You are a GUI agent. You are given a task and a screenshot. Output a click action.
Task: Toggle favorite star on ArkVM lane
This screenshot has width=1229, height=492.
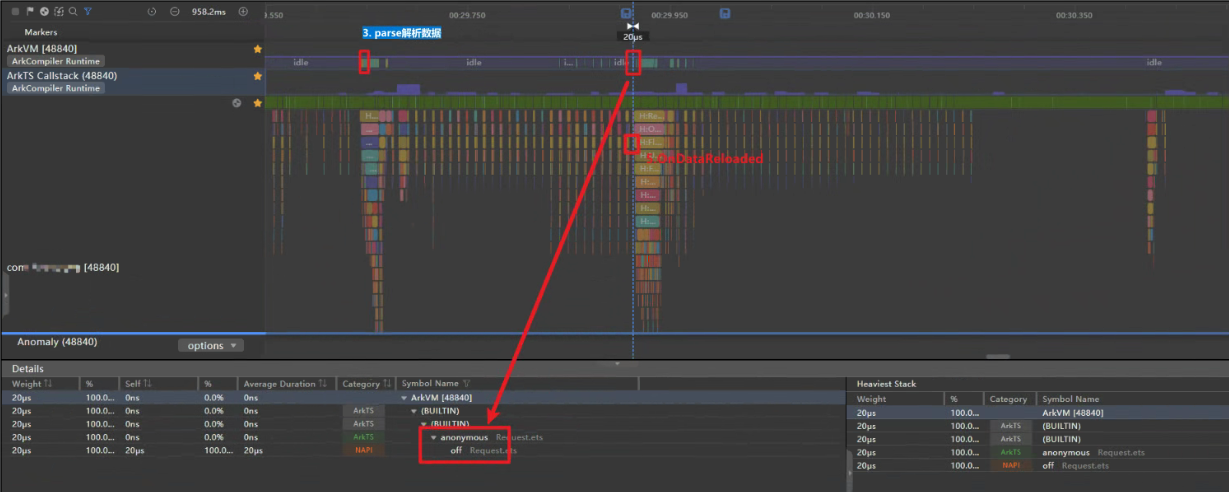click(x=257, y=49)
